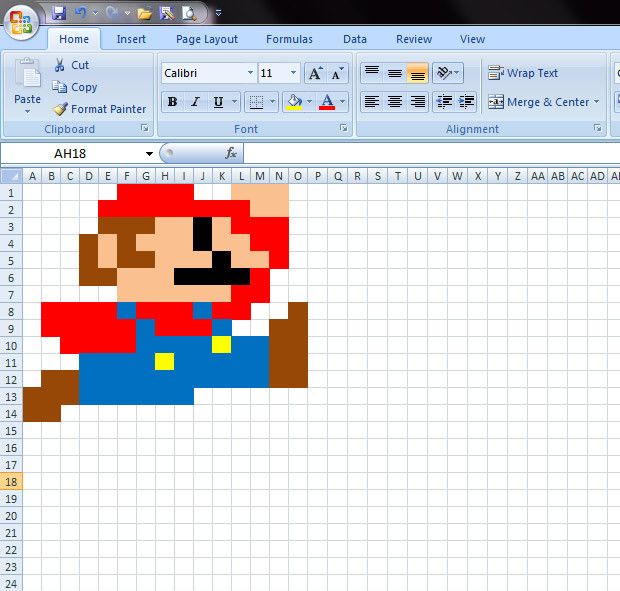The width and height of the screenshot is (620, 591).
Task: Open Print Preview from Quick Access toolbar
Action: pyautogui.click(x=189, y=13)
